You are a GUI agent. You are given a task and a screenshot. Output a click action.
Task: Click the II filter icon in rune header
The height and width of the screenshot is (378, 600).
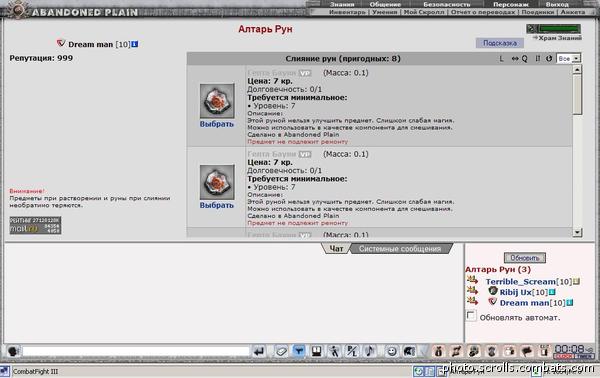(538, 59)
